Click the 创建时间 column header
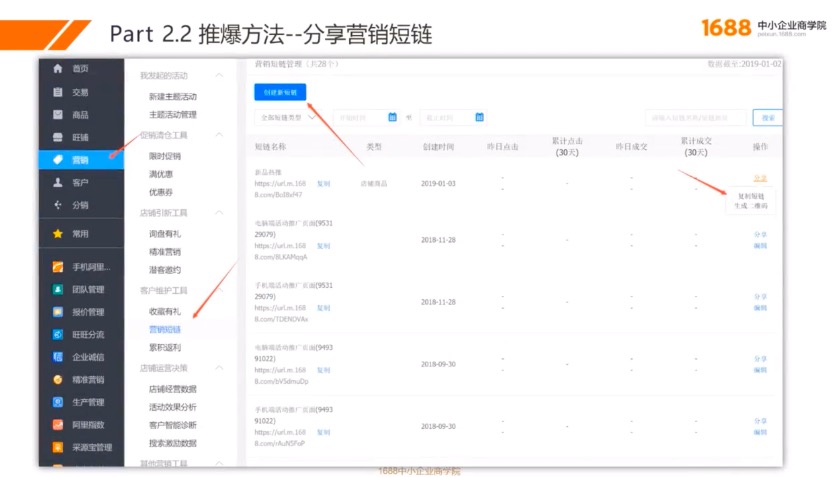 pos(438,147)
